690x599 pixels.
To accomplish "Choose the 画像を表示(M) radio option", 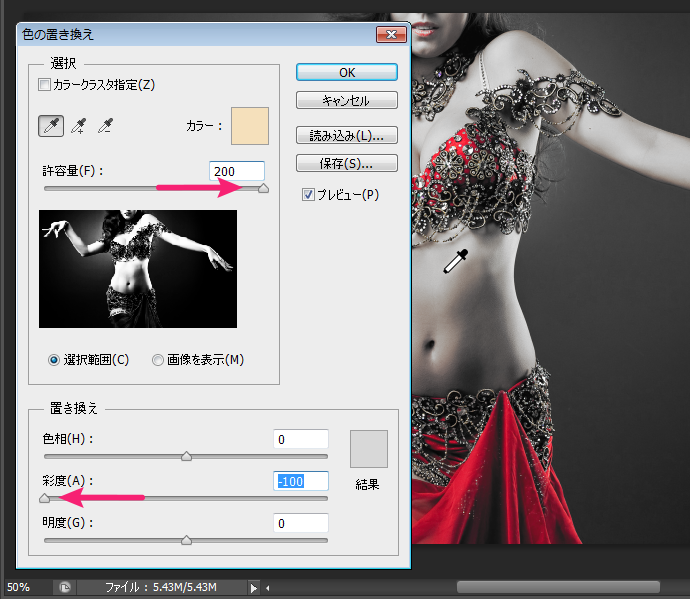I will [158, 360].
